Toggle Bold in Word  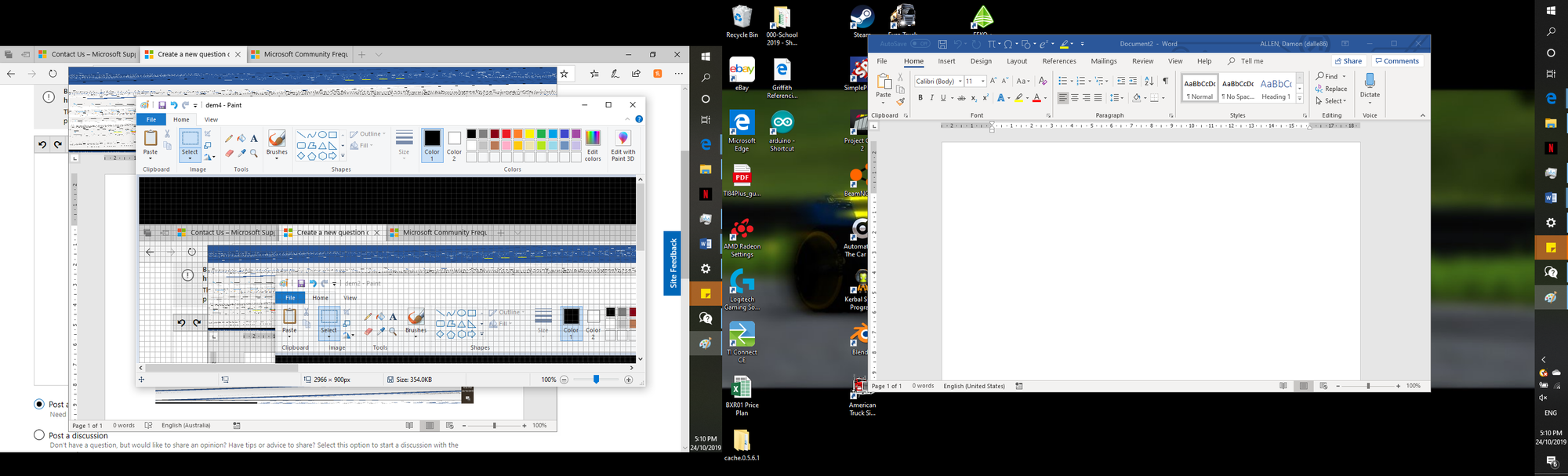(x=920, y=98)
